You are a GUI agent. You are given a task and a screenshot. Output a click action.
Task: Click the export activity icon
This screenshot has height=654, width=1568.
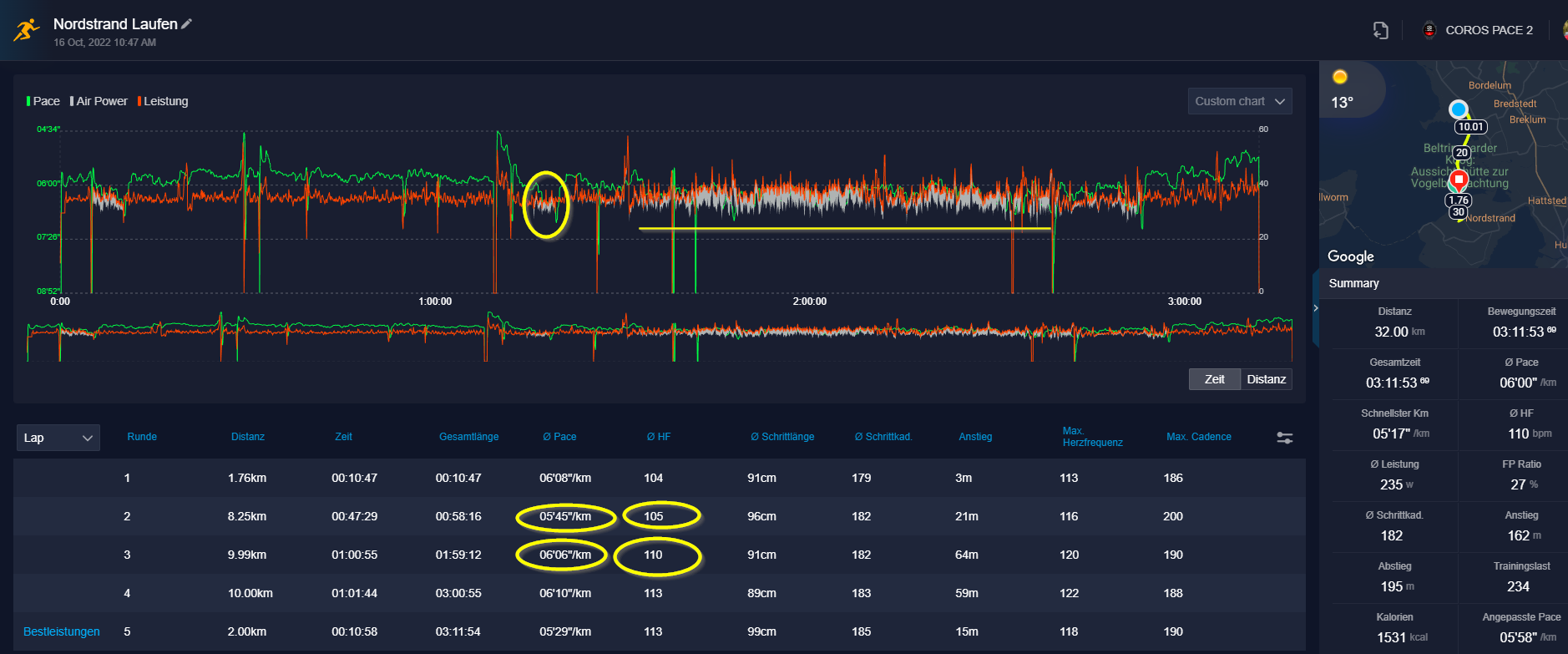click(1380, 30)
